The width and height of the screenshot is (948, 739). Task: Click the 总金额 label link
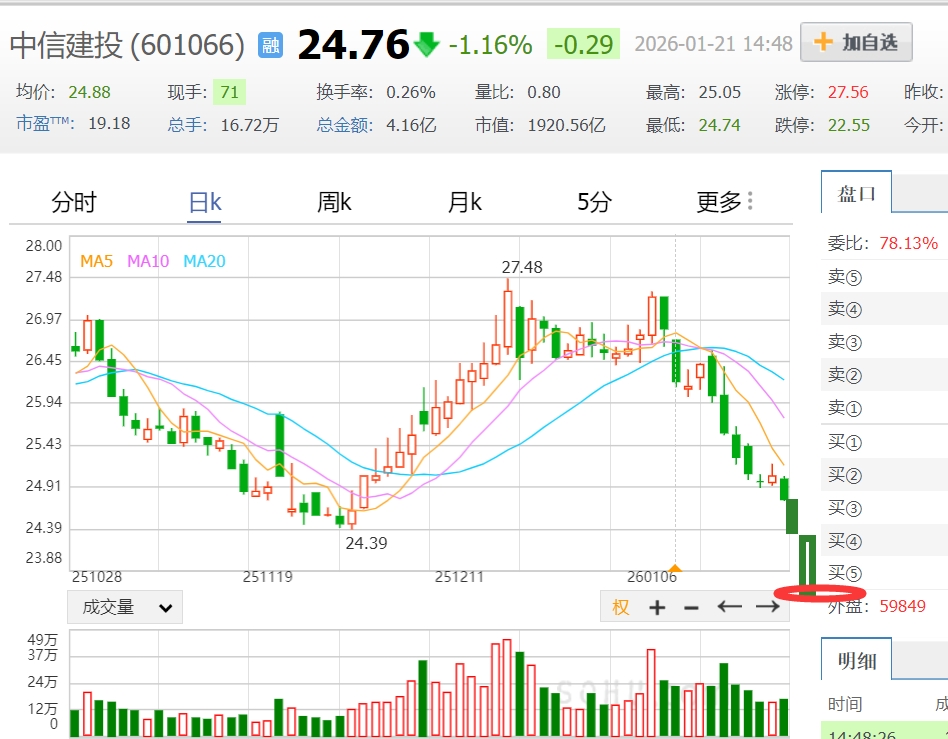point(344,125)
